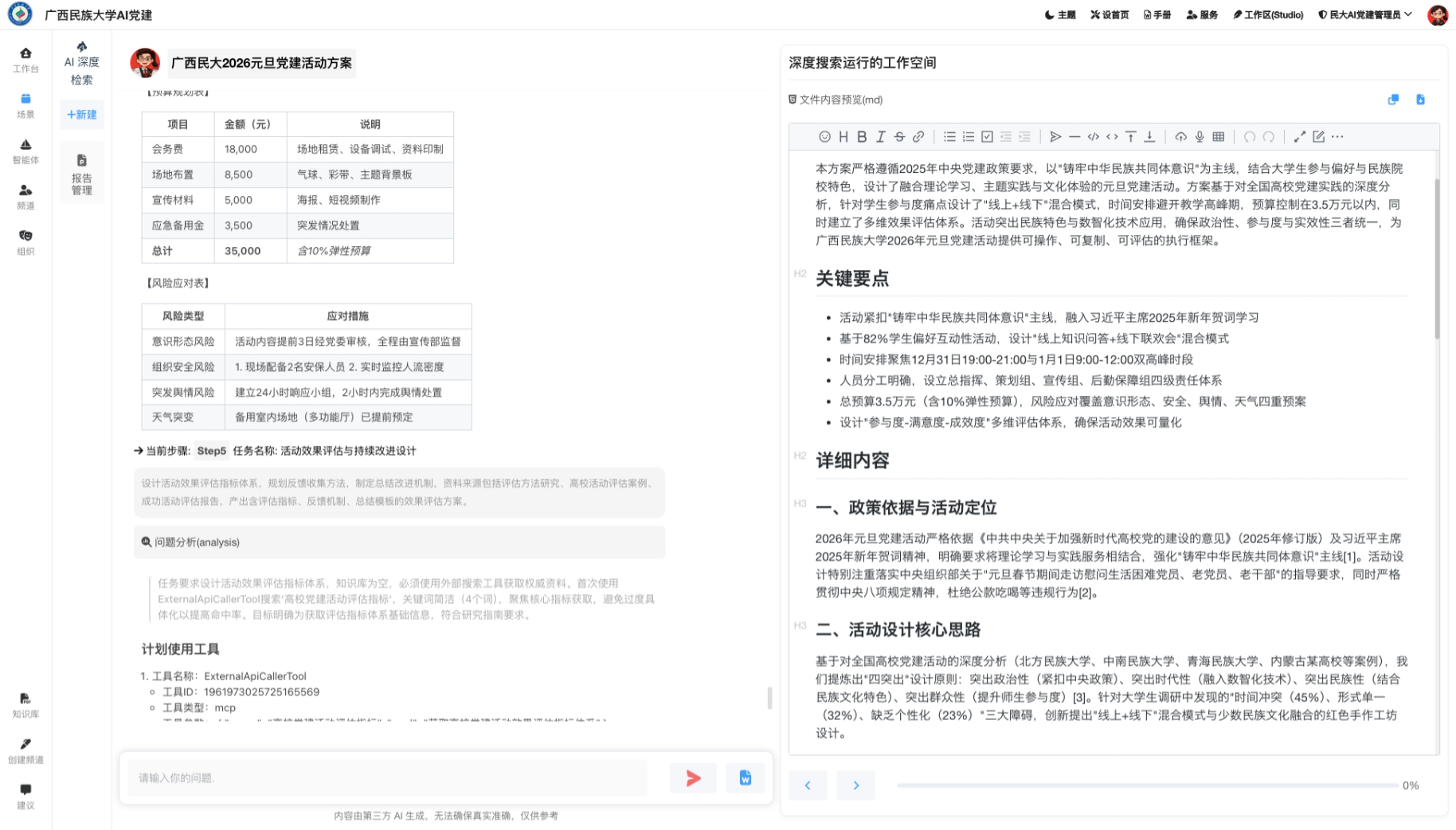Insert a task list checkbox item
This screenshot has width=1456, height=830.
[x=987, y=137]
